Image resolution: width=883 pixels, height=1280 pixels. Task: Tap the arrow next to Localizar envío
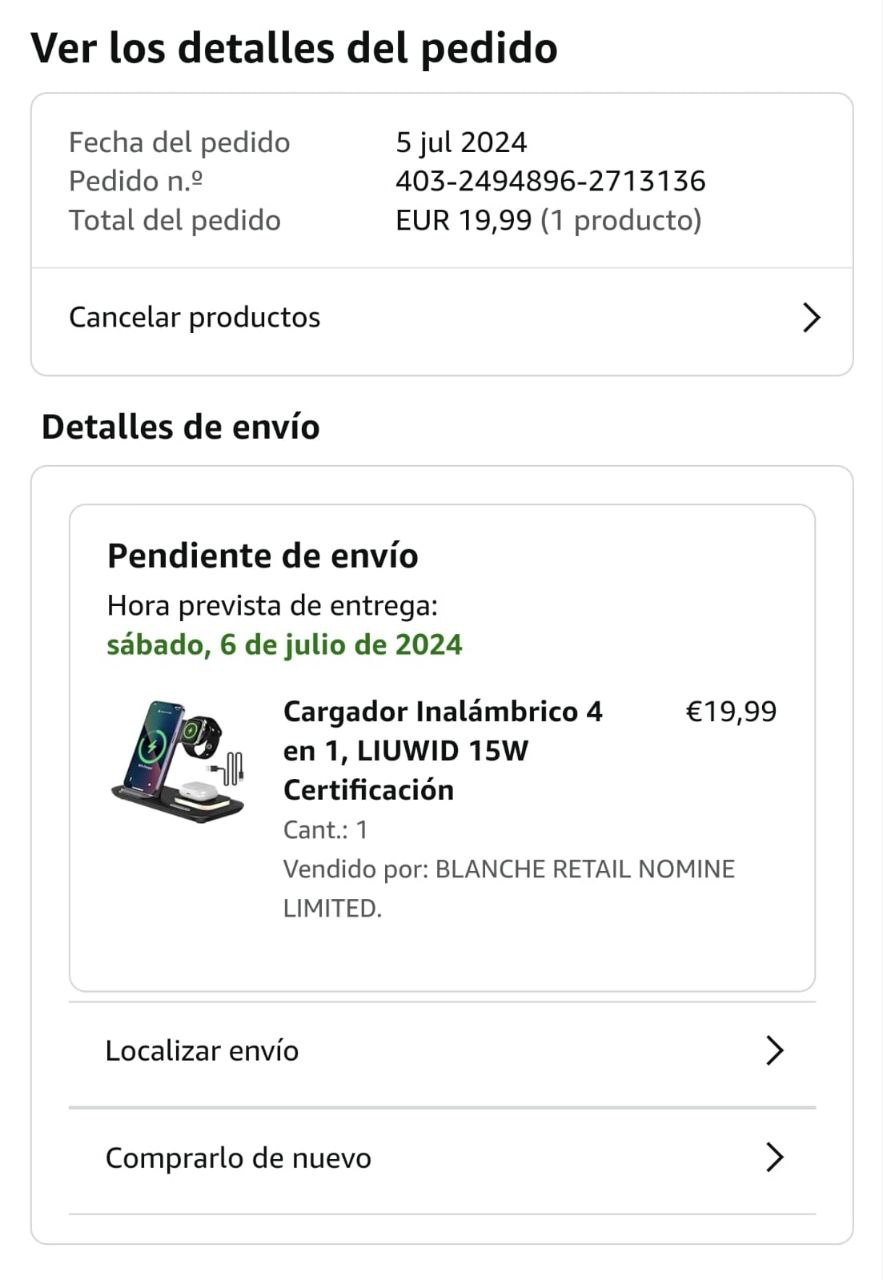pyautogui.click(x=774, y=1051)
